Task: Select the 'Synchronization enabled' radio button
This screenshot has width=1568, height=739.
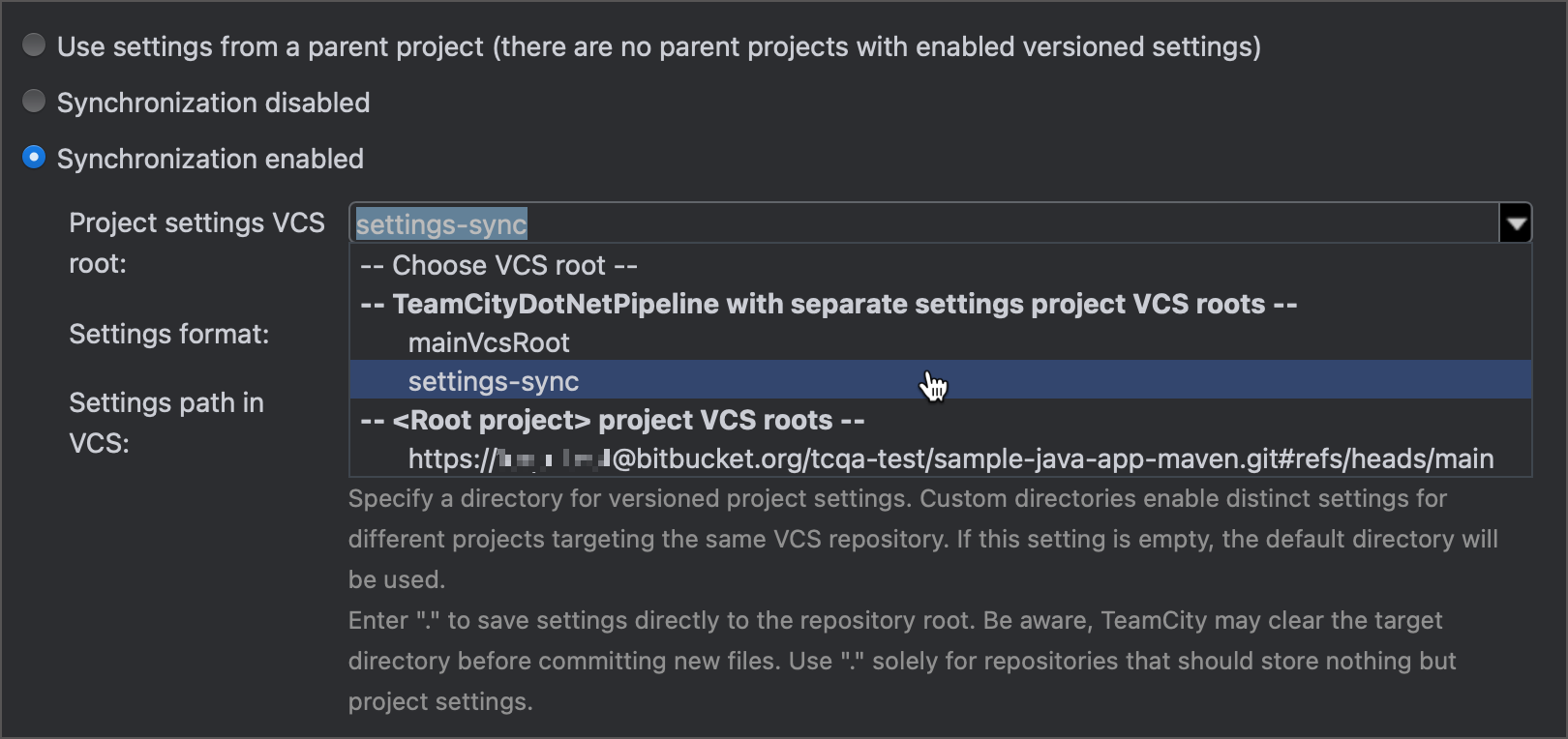Action: click(34, 159)
